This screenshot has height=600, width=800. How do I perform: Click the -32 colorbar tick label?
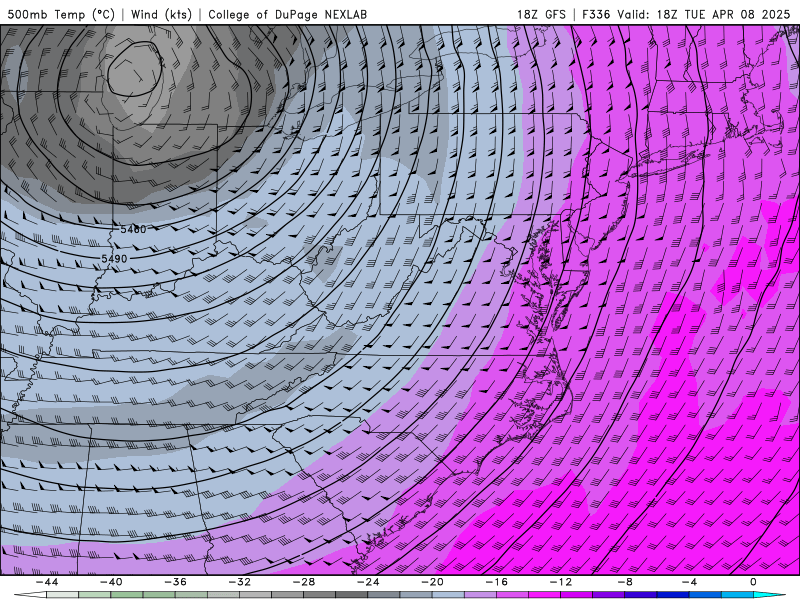(x=240, y=582)
